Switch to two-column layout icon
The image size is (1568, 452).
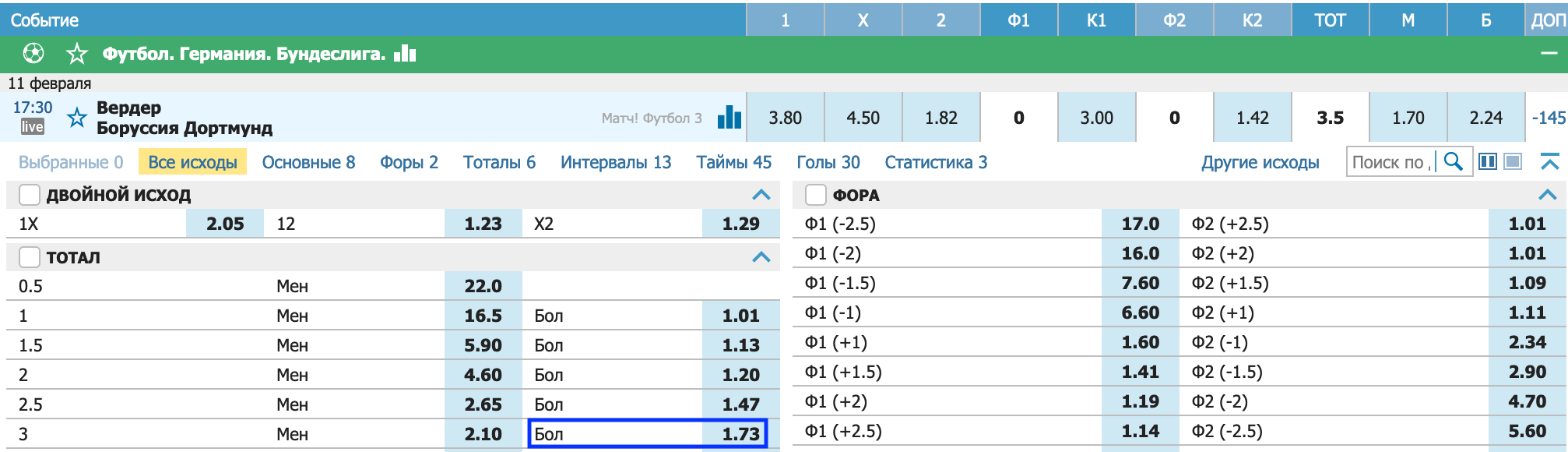click(x=1488, y=161)
